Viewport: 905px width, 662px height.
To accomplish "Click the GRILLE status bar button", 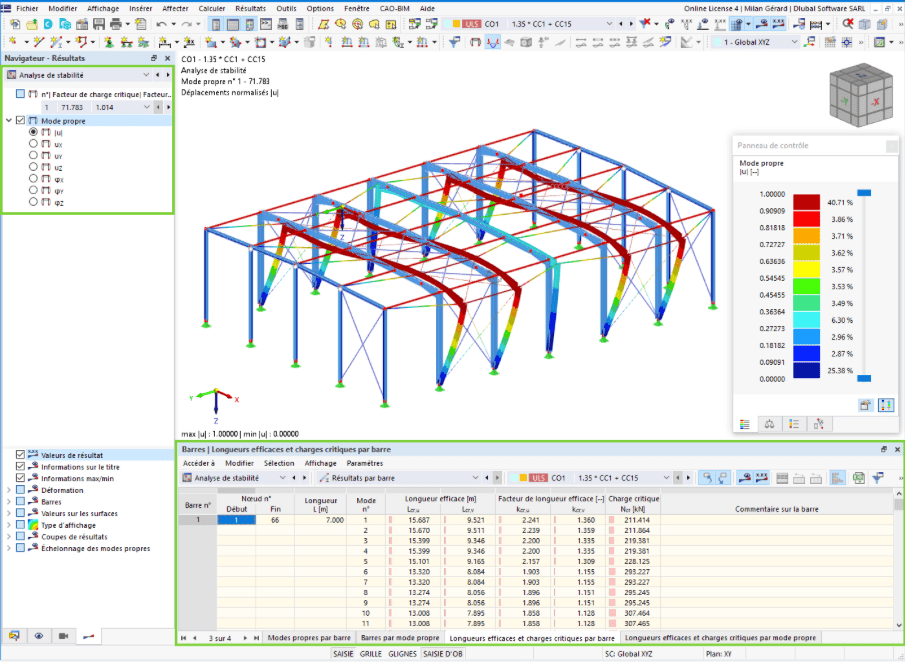I will pos(370,654).
